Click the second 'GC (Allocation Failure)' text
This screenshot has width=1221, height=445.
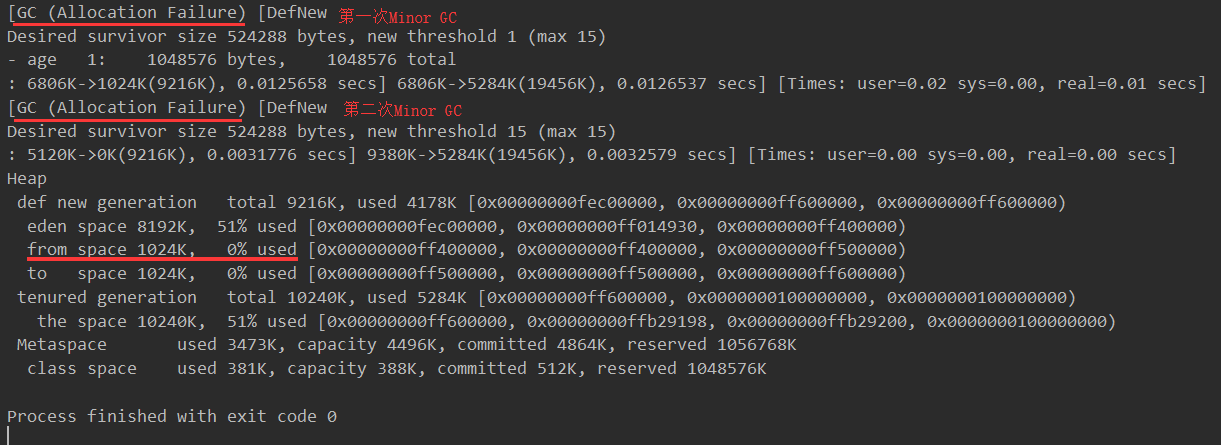(x=129, y=107)
